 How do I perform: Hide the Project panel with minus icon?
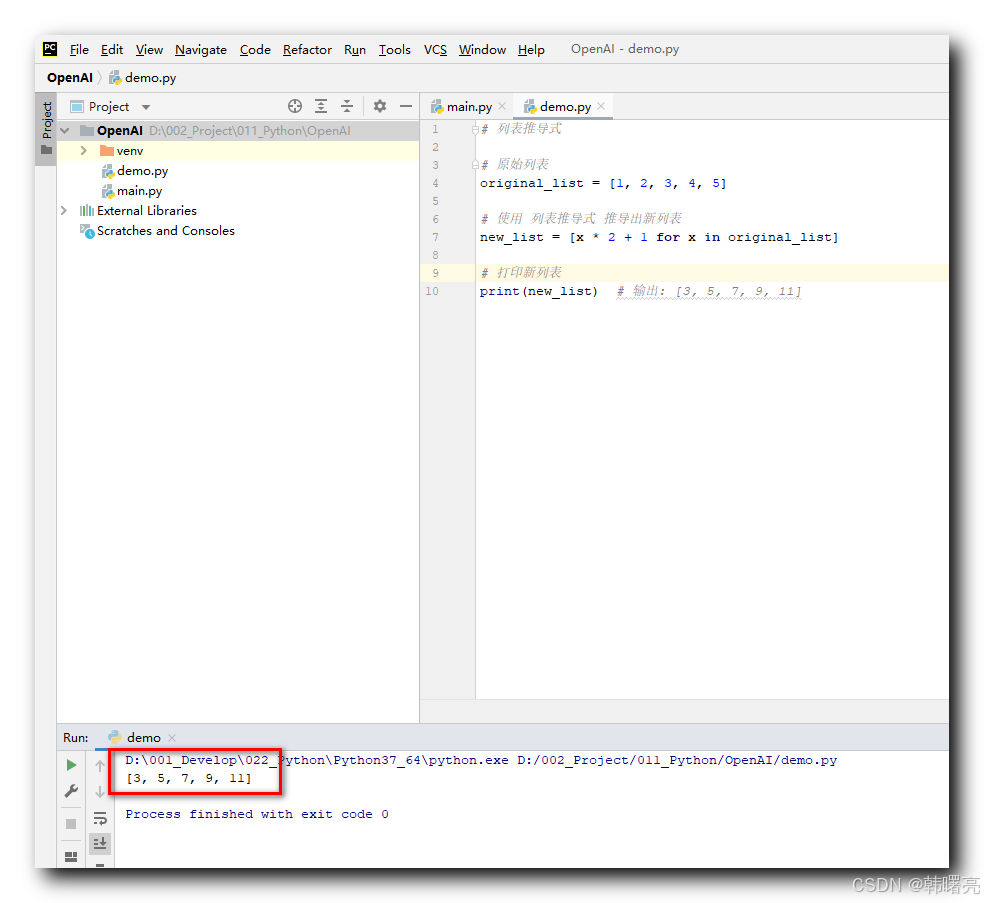(x=406, y=106)
